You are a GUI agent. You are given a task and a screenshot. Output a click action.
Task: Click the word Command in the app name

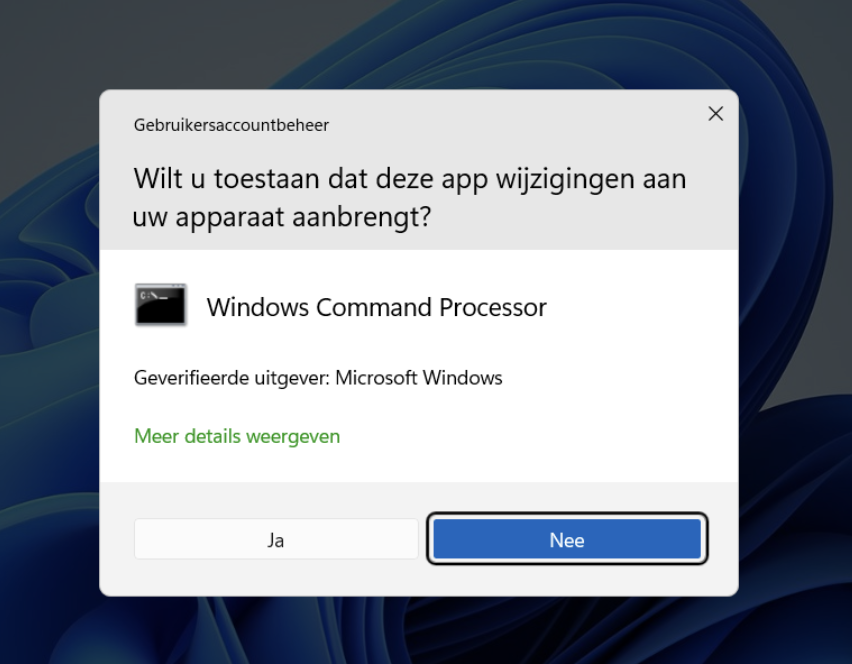[x=374, y=308]
